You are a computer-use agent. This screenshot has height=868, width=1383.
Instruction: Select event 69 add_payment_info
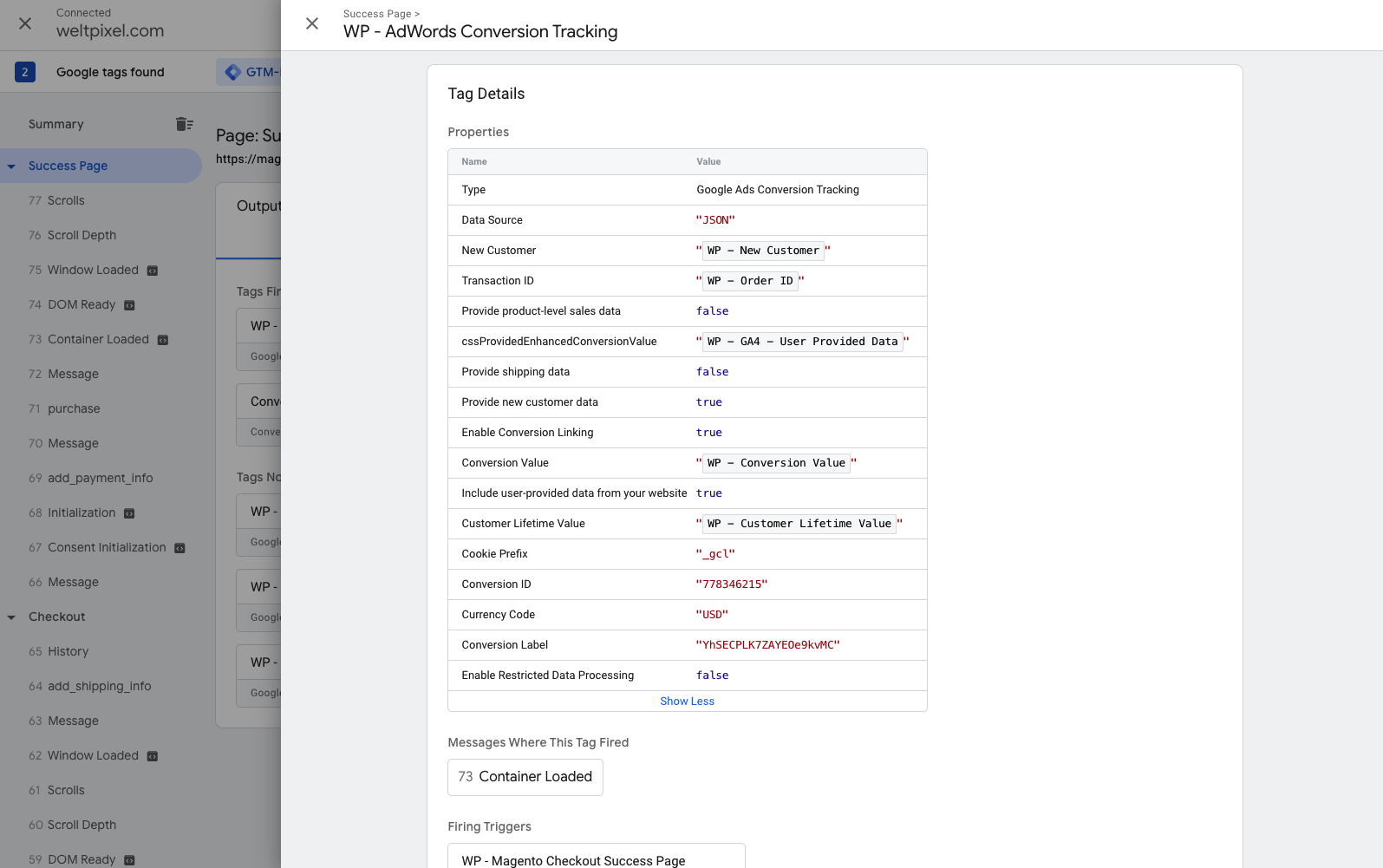pyautogui.click(x=91, y=478)
